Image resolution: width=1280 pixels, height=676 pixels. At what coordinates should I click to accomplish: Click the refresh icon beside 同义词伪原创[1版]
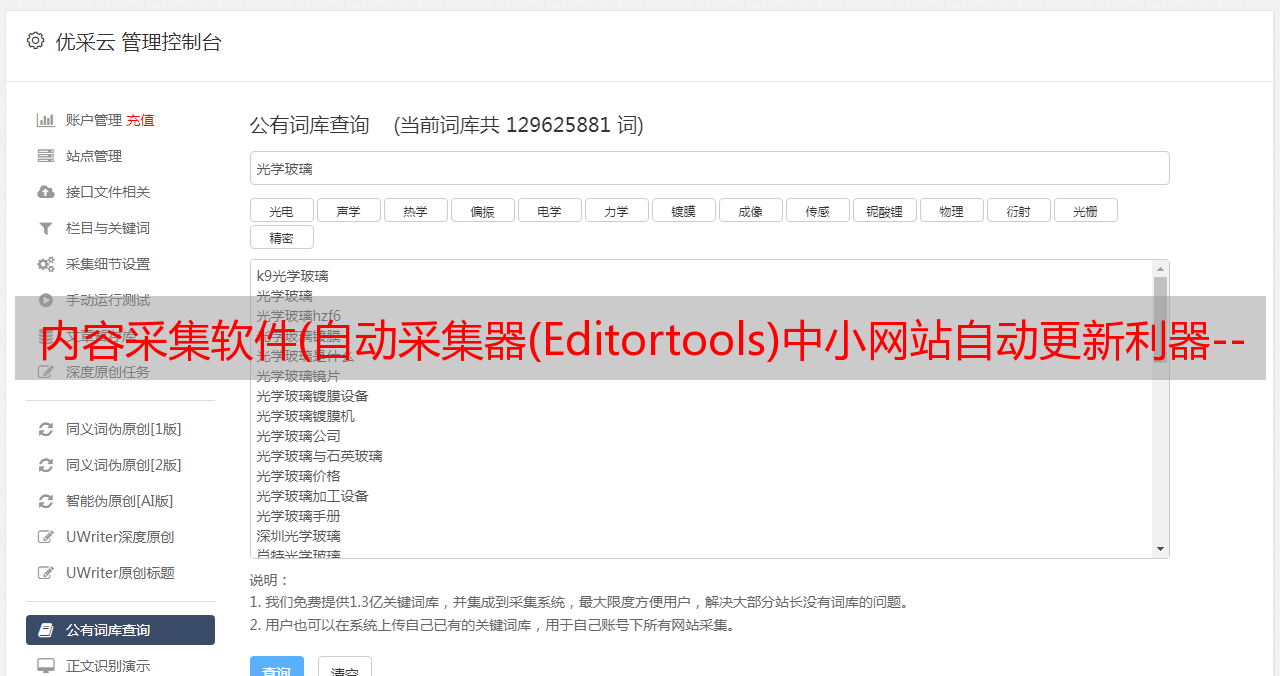(x=45, y=429)
